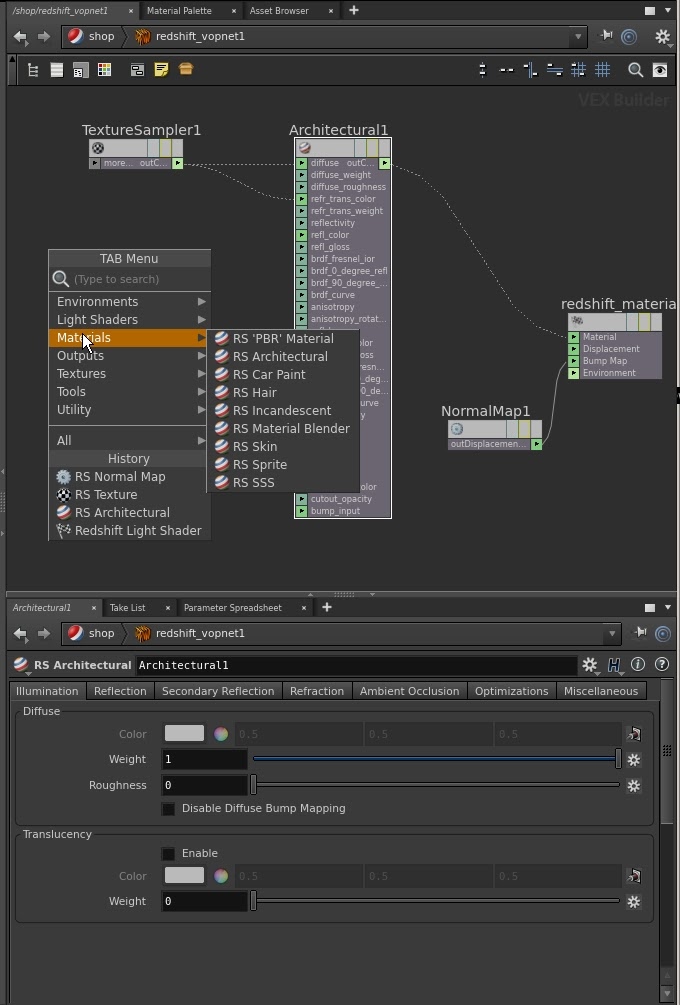Image resolution: width=680 pixels, height=1005 pixels.
Task: Enable Disable Diffuse Bump Mapping checkbox
Action: tap(169, 809)
